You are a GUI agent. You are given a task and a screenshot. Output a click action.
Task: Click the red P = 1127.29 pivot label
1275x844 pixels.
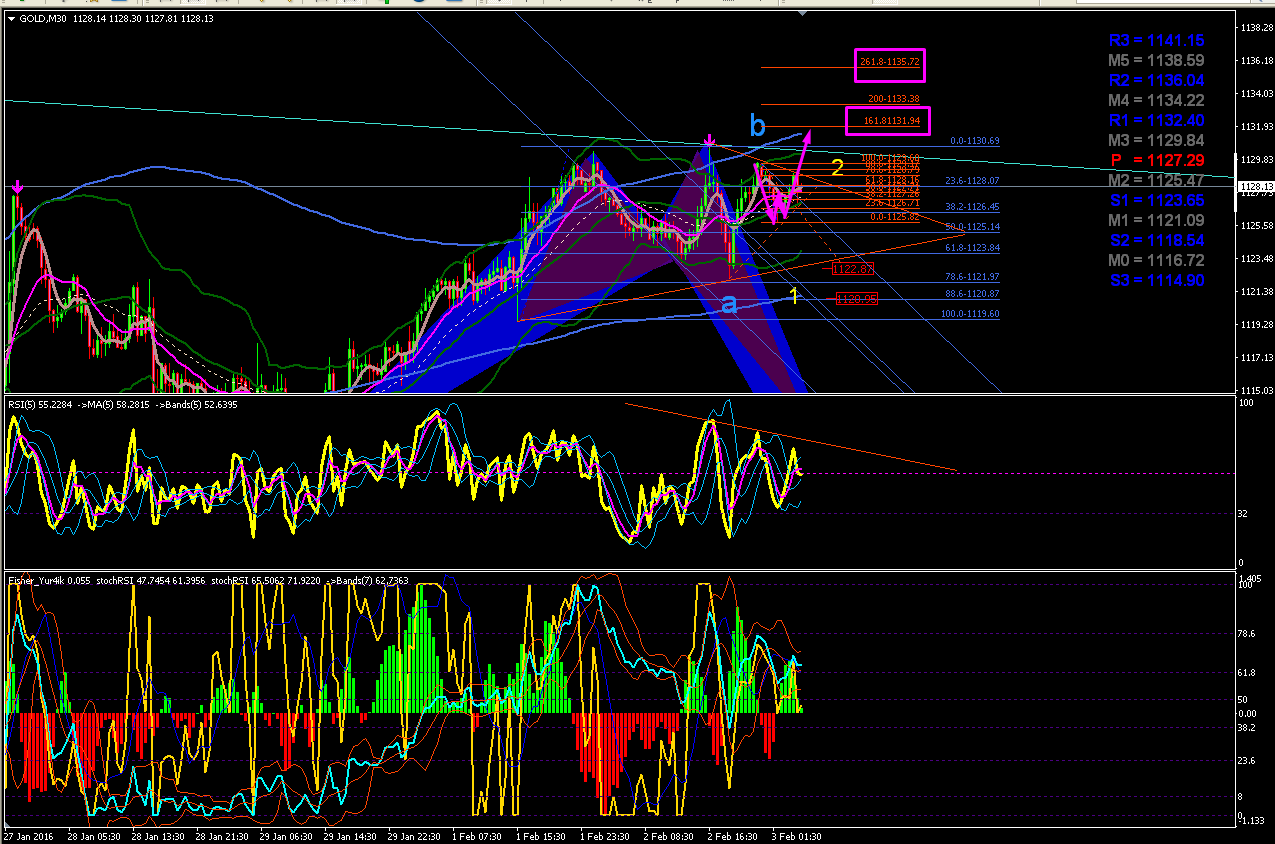coord(1156,160)
